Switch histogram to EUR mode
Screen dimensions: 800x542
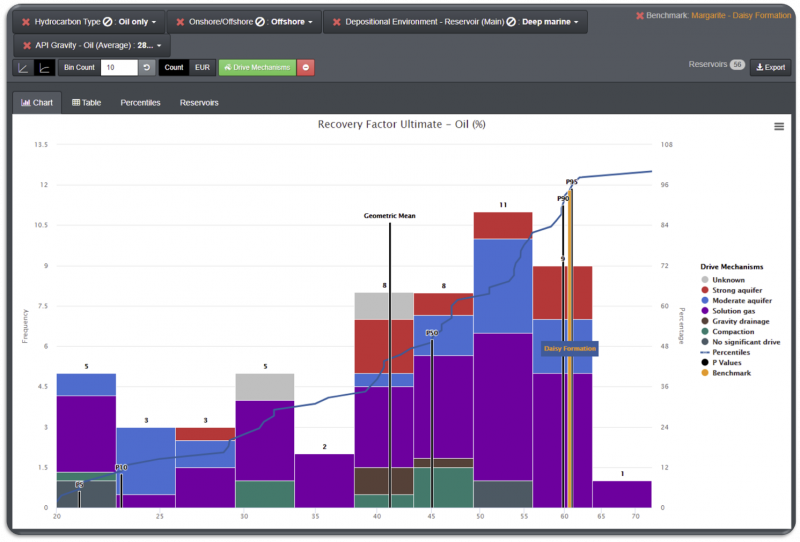[202, 67]
